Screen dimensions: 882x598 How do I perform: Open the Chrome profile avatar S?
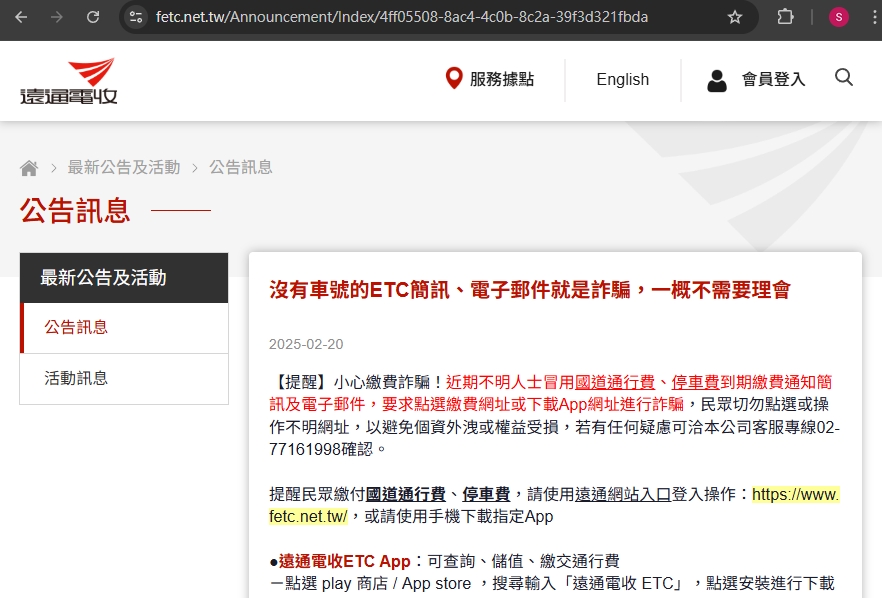839,17
